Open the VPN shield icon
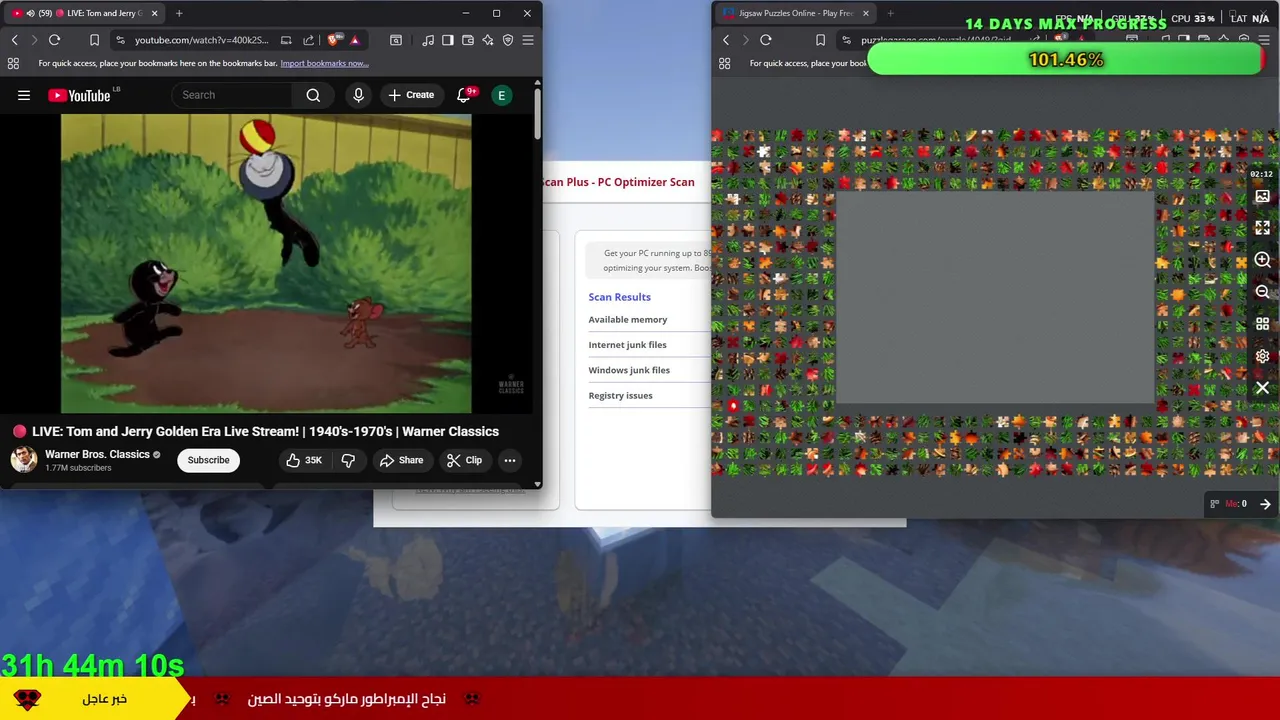 click(x=508, y=40)
